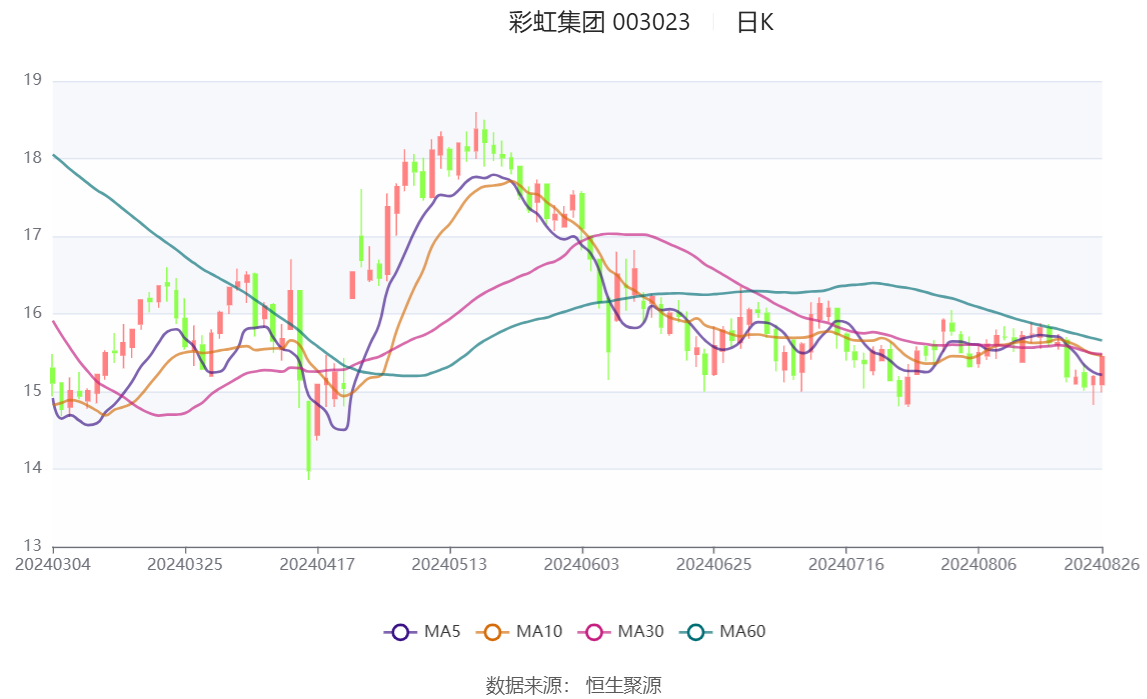1147x699 pixels.
Task: Click the y-axis value 15
Action: click(33, 390)
